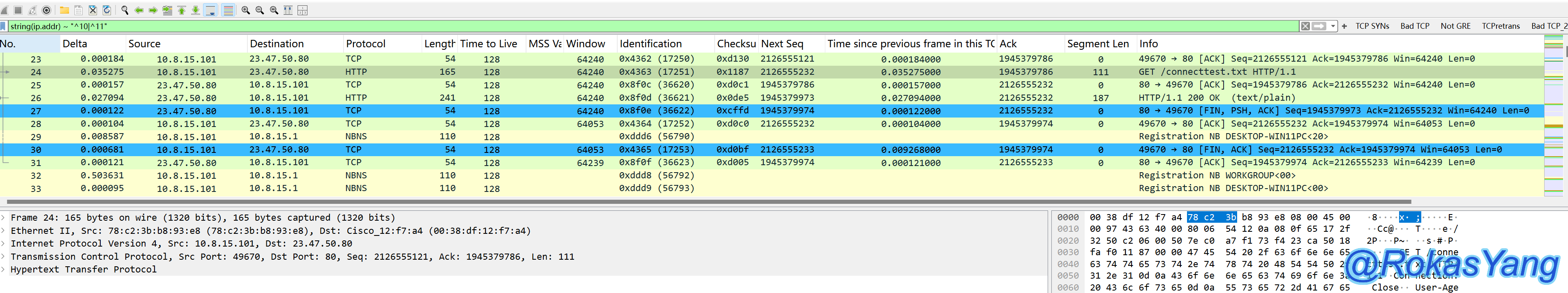
Task: Click the open capture file folder icon
Action: pos(64,10)
